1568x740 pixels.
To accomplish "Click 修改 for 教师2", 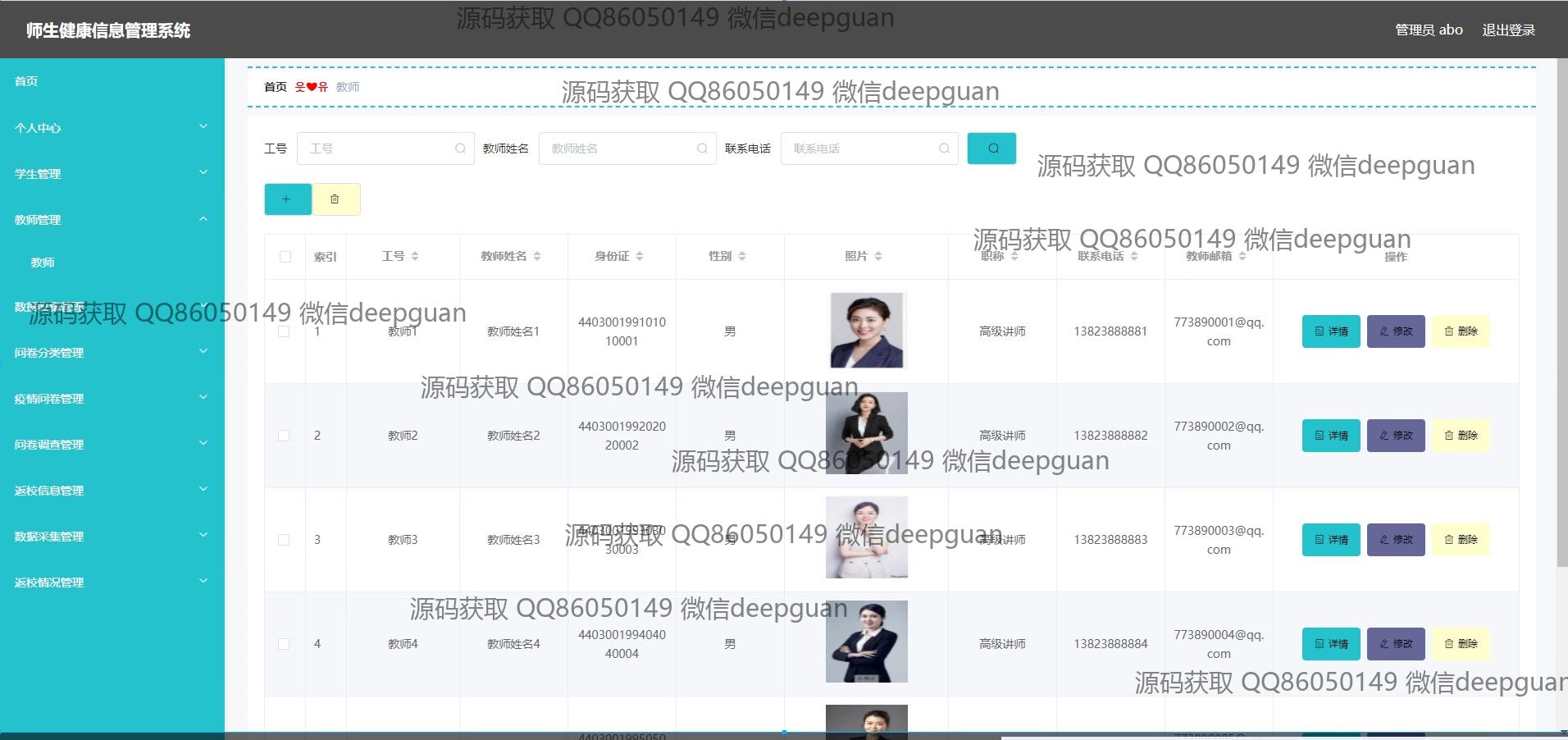I will pos(1396,436).
